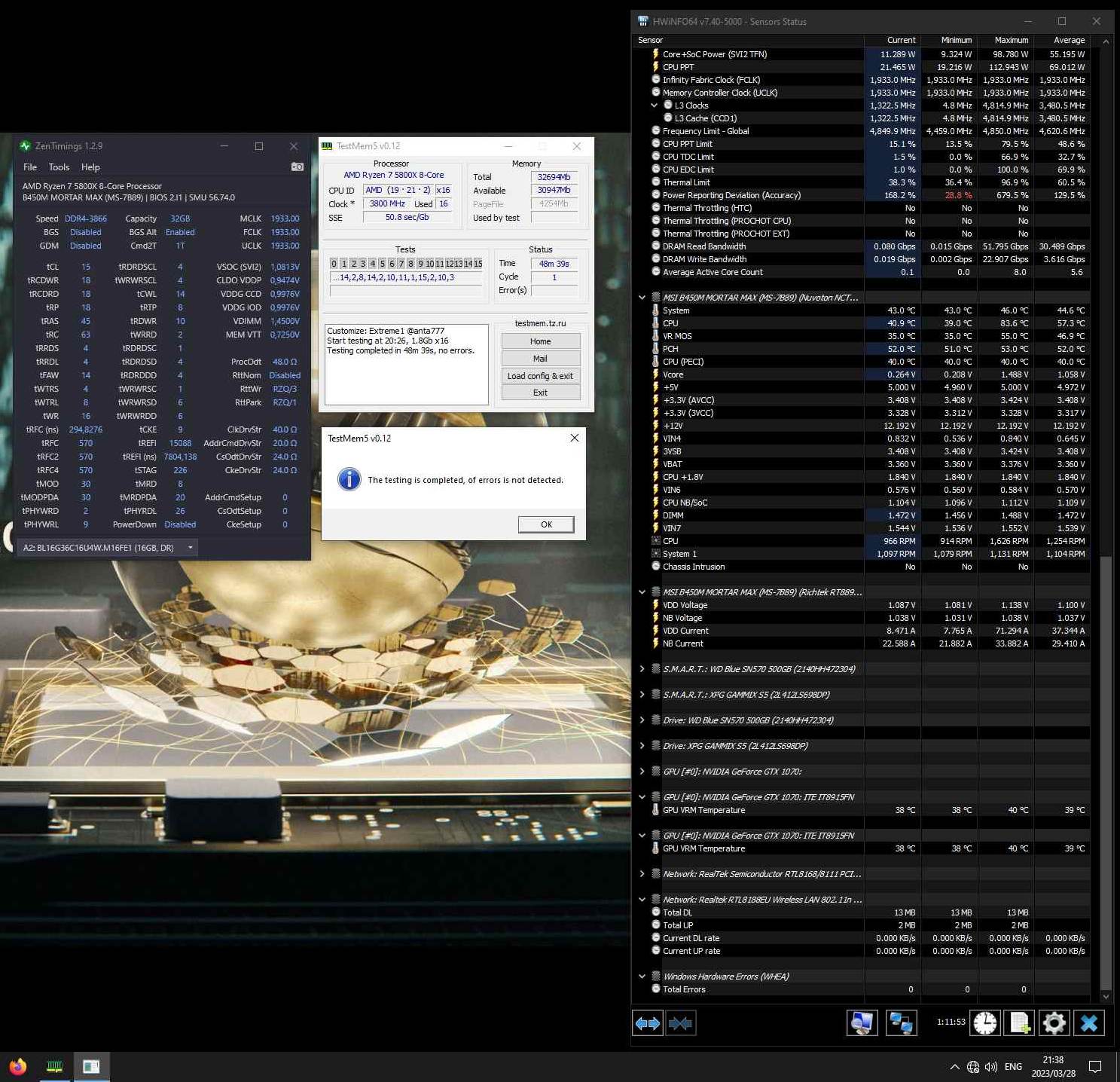Click the blue info icon in TestMem5 dialog
The height and width of the screenshot is (1082, 1120).
(349, 479)
